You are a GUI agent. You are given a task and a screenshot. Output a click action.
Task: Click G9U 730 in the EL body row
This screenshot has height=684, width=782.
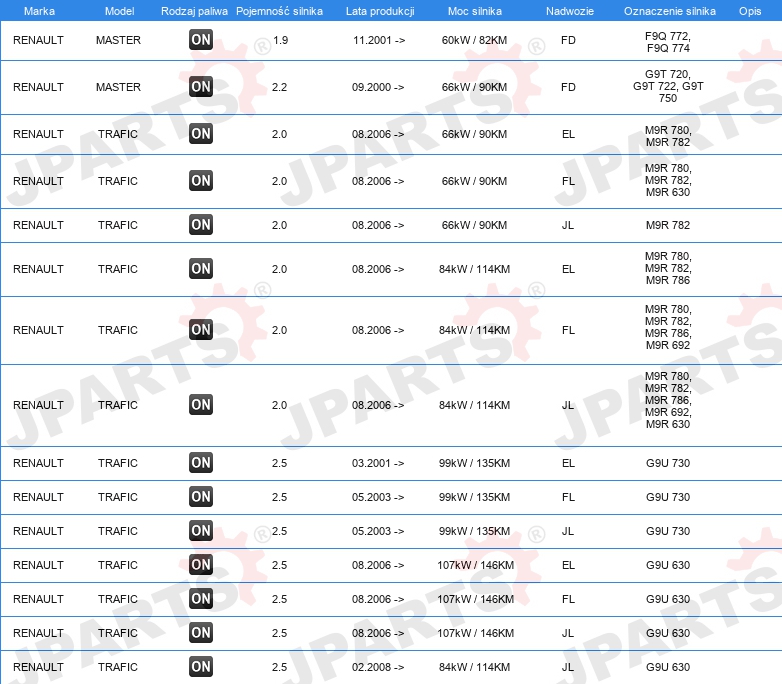tap(668, 463)
